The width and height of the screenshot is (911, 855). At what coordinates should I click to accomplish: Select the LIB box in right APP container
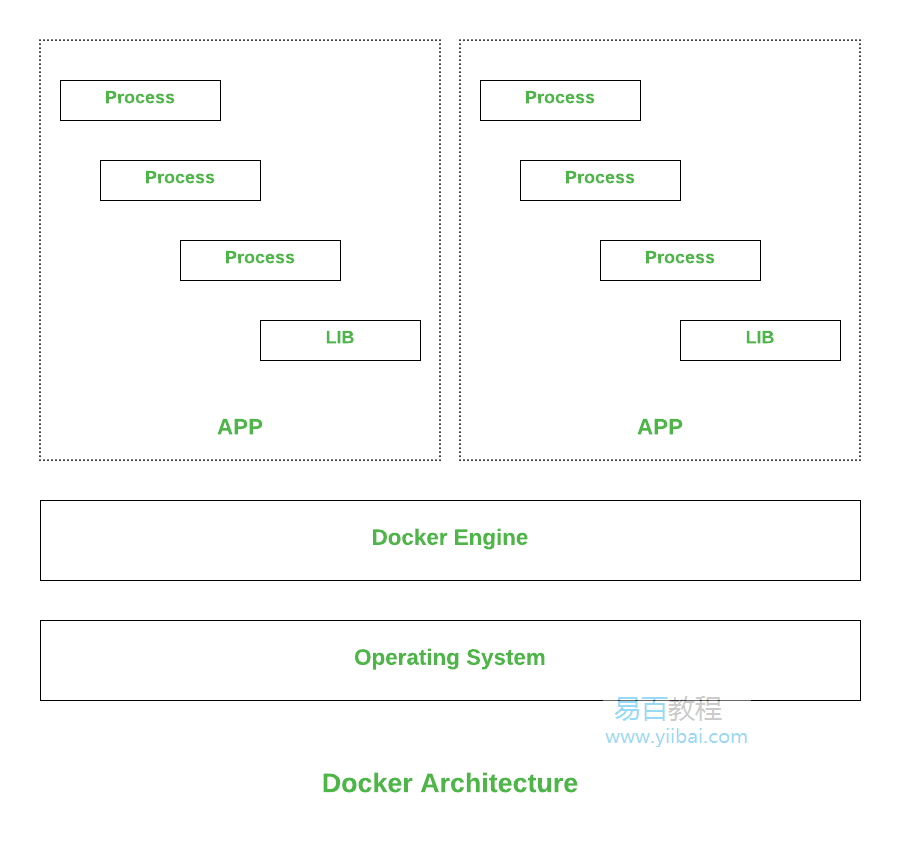[761, 340]
